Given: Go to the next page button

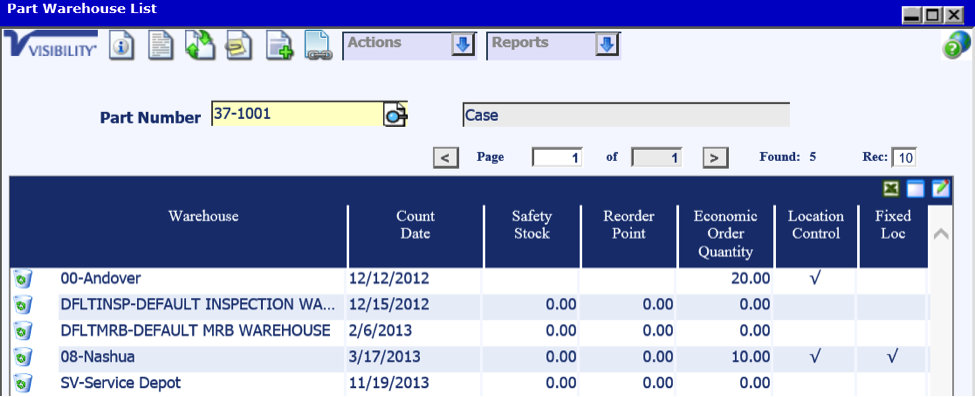Looking at the screenshot, I should (x=715, y=158).
